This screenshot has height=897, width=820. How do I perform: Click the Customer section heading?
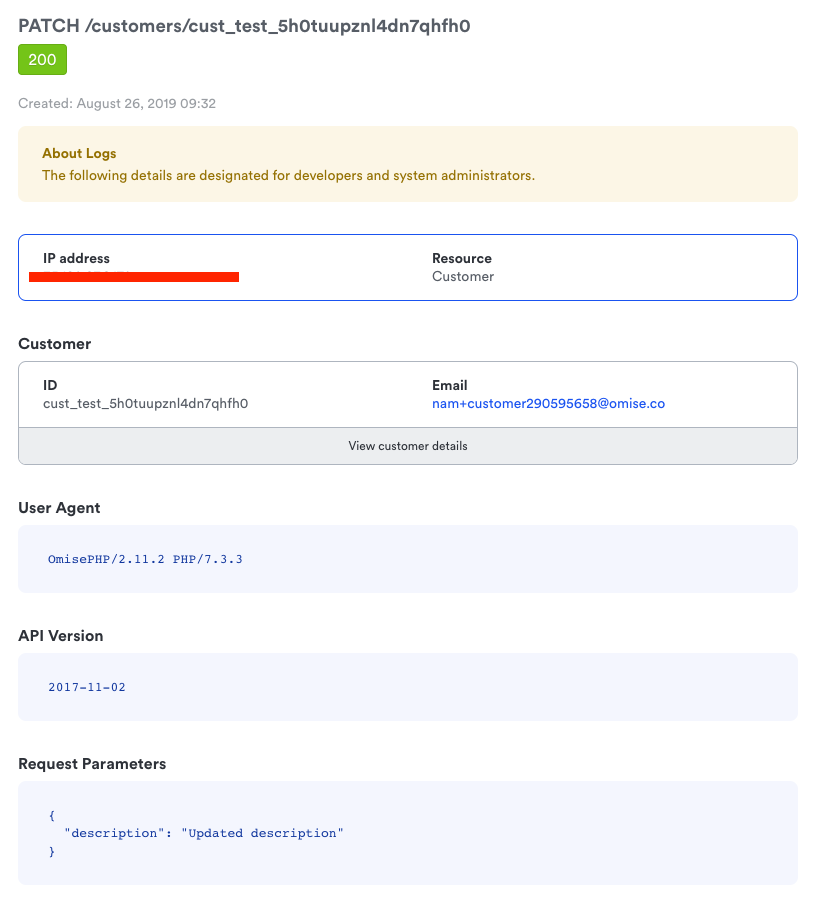pyautogui.click(x=54, y=344)
